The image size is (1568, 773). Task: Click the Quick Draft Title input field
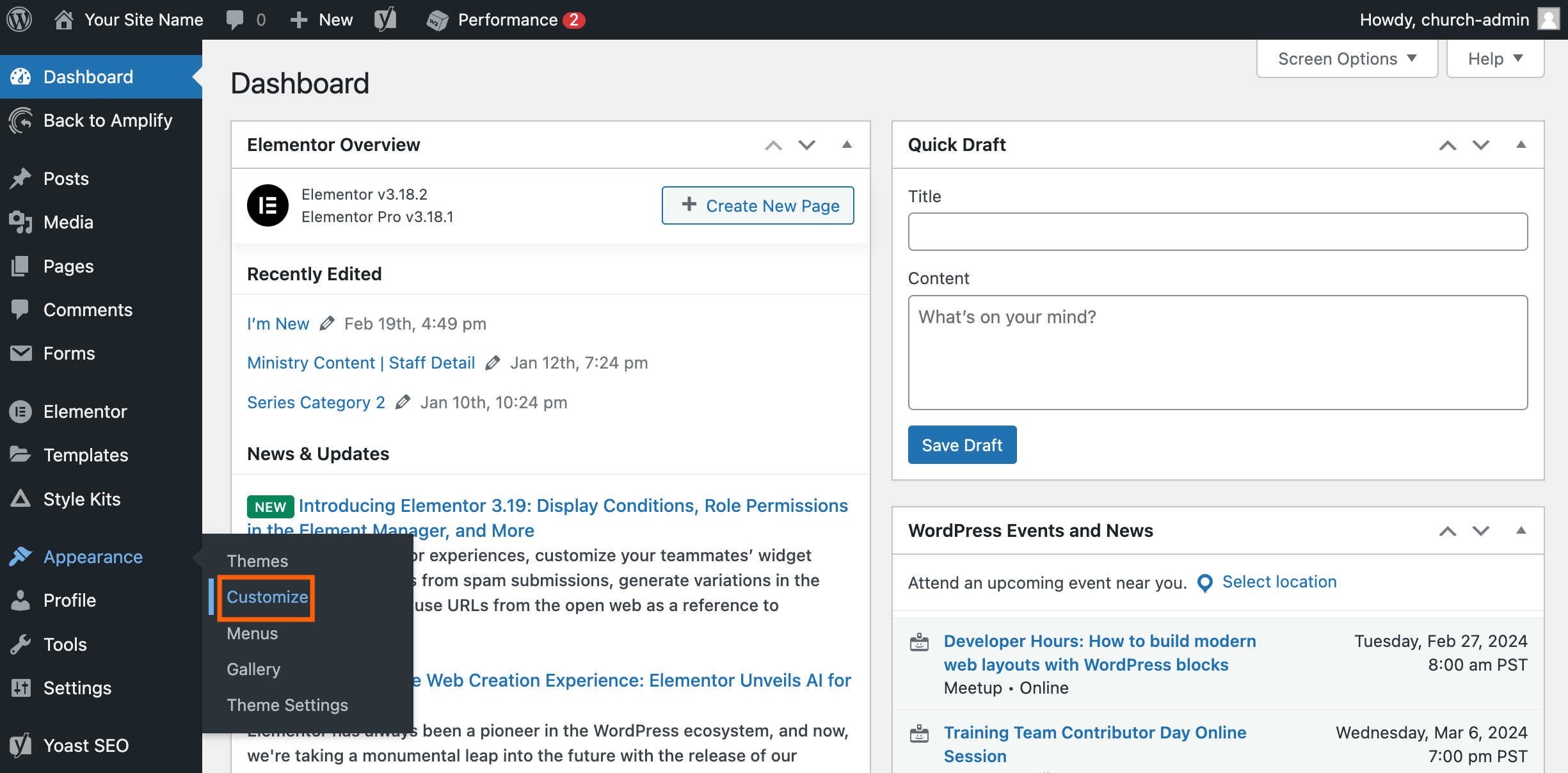point(1217,232)
